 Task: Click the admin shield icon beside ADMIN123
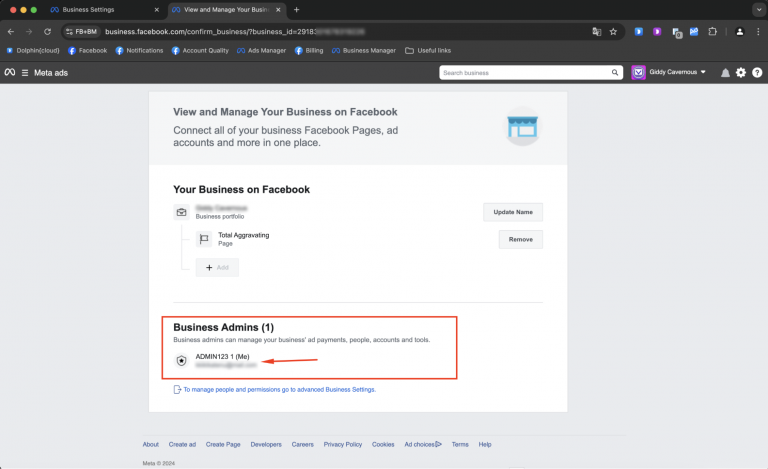tap(182, 360)
